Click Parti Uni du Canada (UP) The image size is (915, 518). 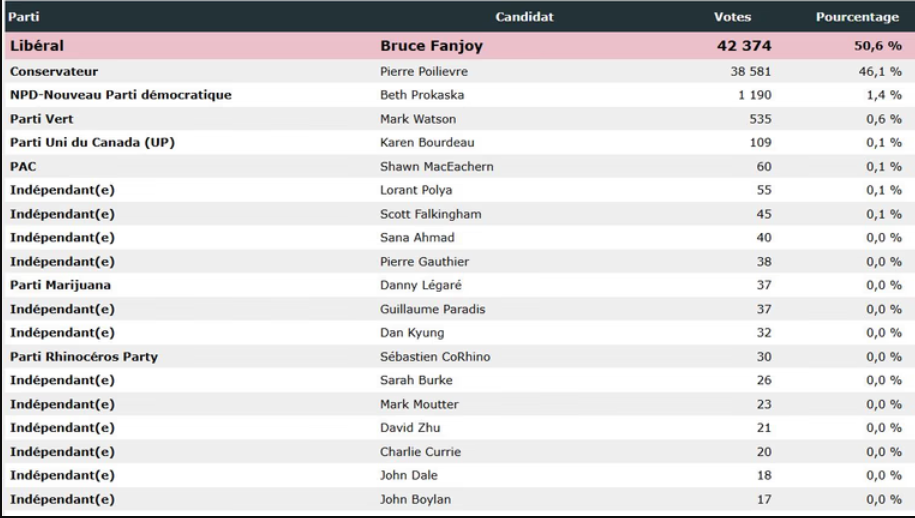point(93,142)
